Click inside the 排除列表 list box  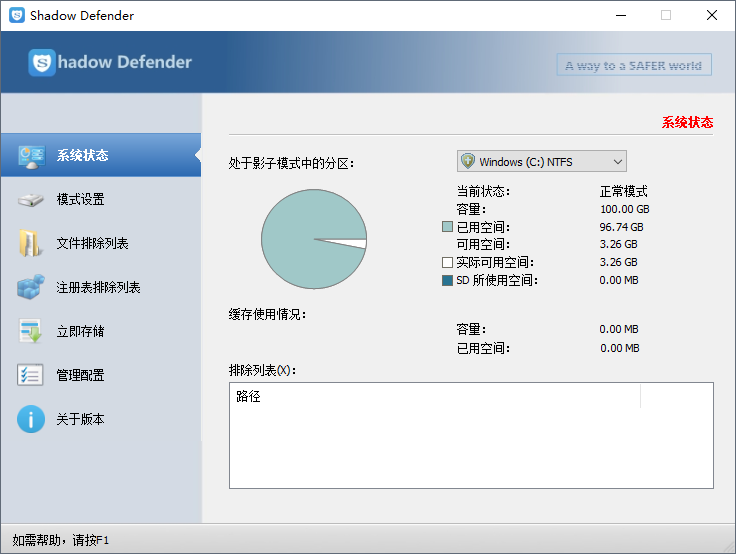point(471,435)
